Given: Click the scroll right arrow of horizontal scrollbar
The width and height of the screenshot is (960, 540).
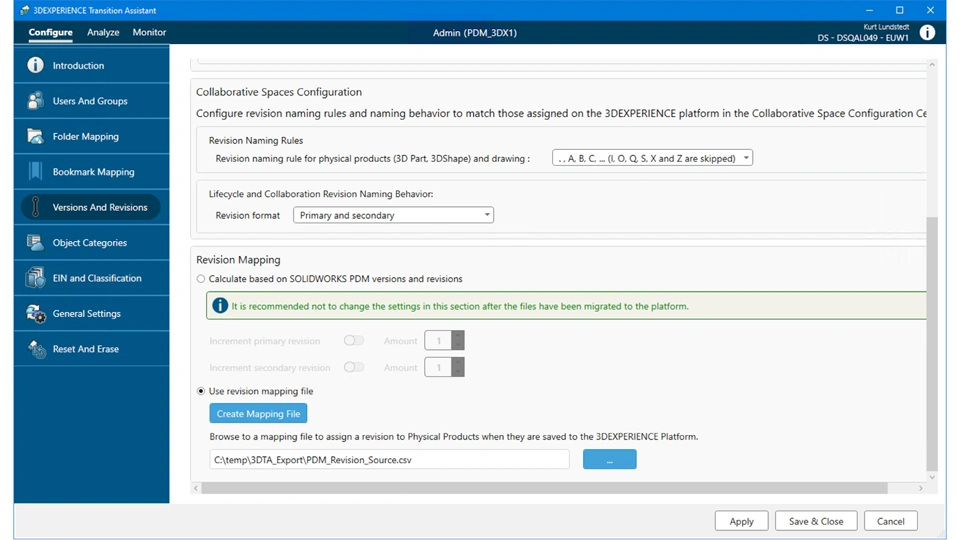Looking at the screenshot, I should (x=920, y=488).
